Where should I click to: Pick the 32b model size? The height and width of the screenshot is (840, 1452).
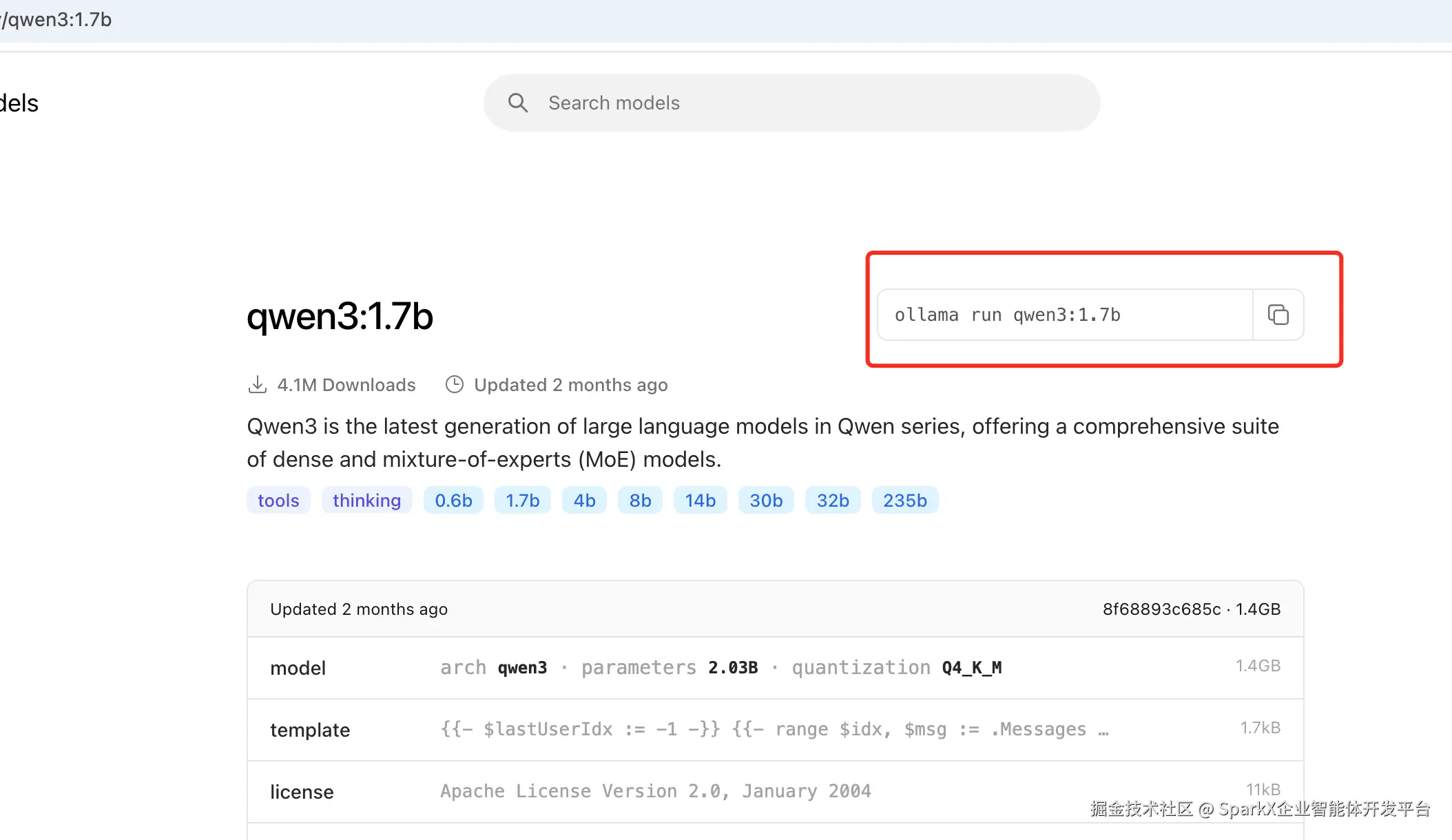pos(833,501)
